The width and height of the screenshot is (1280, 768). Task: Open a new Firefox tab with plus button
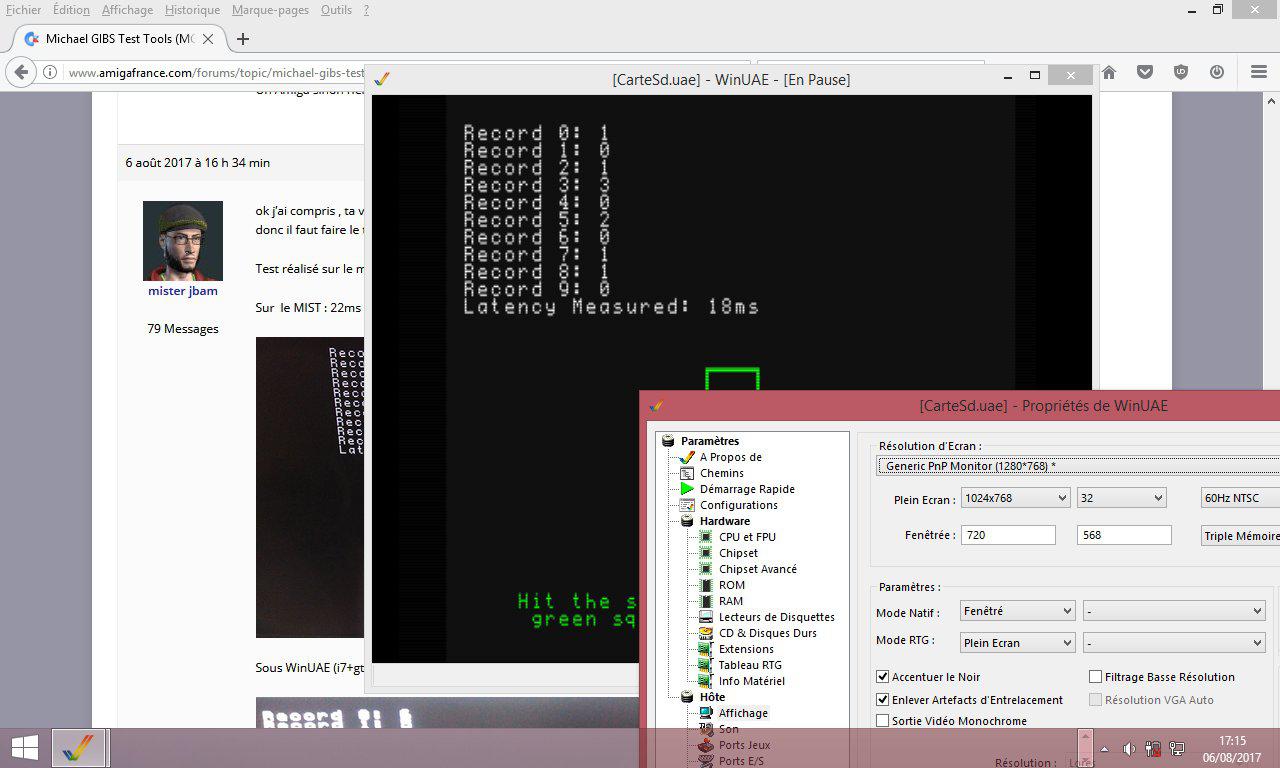[x=242, y=39]
